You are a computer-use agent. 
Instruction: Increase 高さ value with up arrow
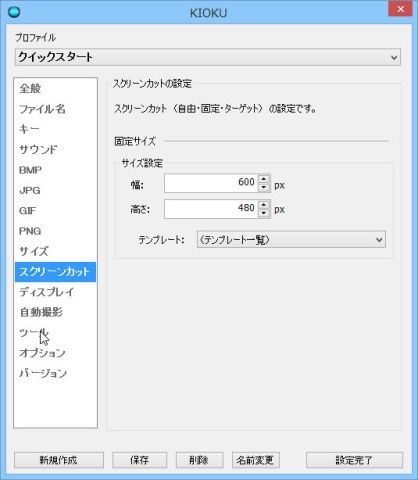tap(264, 205)
